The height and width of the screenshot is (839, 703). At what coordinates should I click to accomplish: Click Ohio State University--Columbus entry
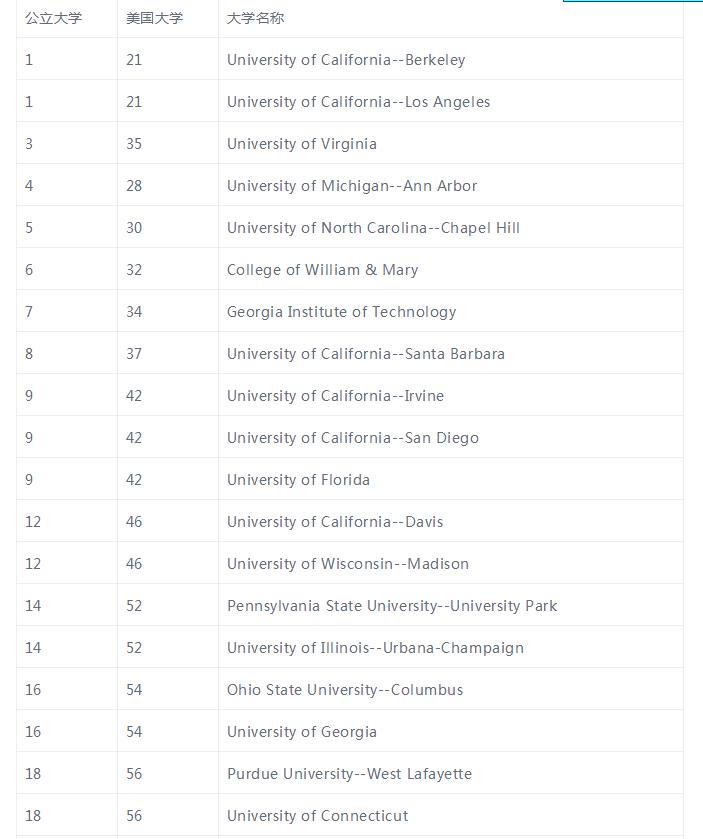click(x=345, y=690)
